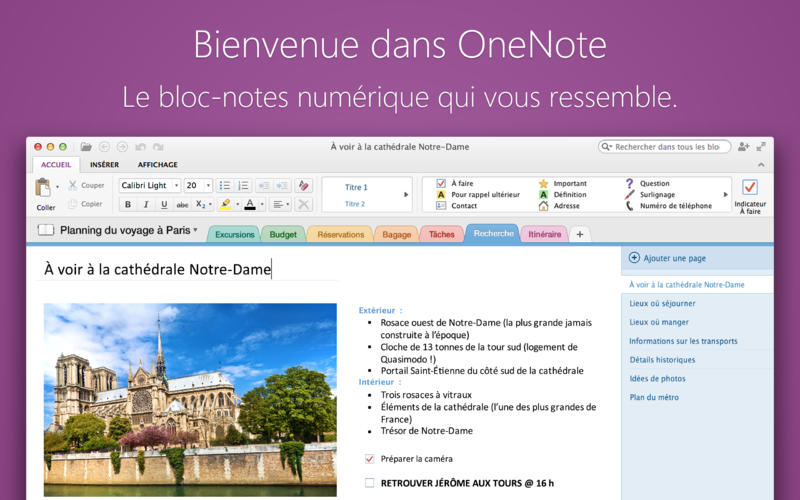This screenshot has width=800, height=500.
Task: Expand the tags gallery arrow
Action: coord(726,194)
